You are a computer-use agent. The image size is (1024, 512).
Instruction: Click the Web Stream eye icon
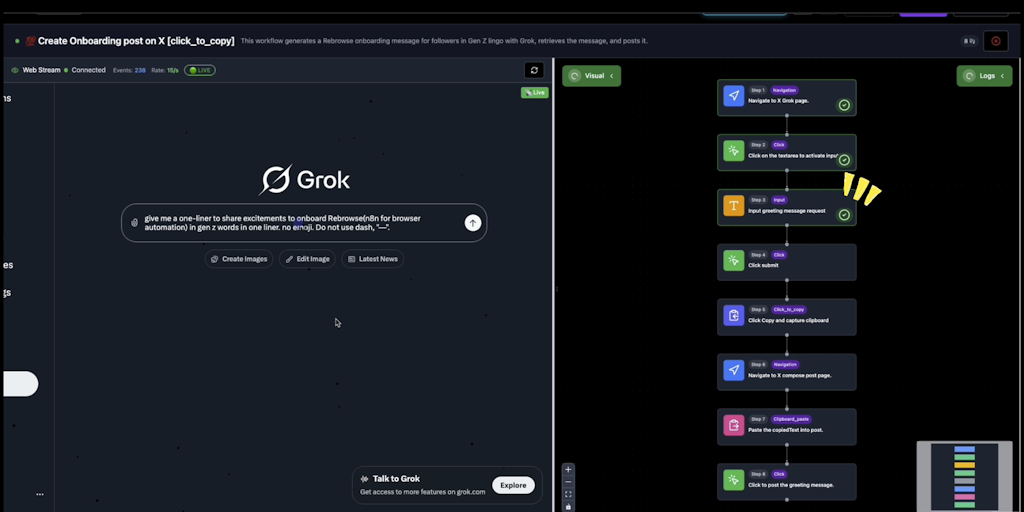[x=15, y=71]
